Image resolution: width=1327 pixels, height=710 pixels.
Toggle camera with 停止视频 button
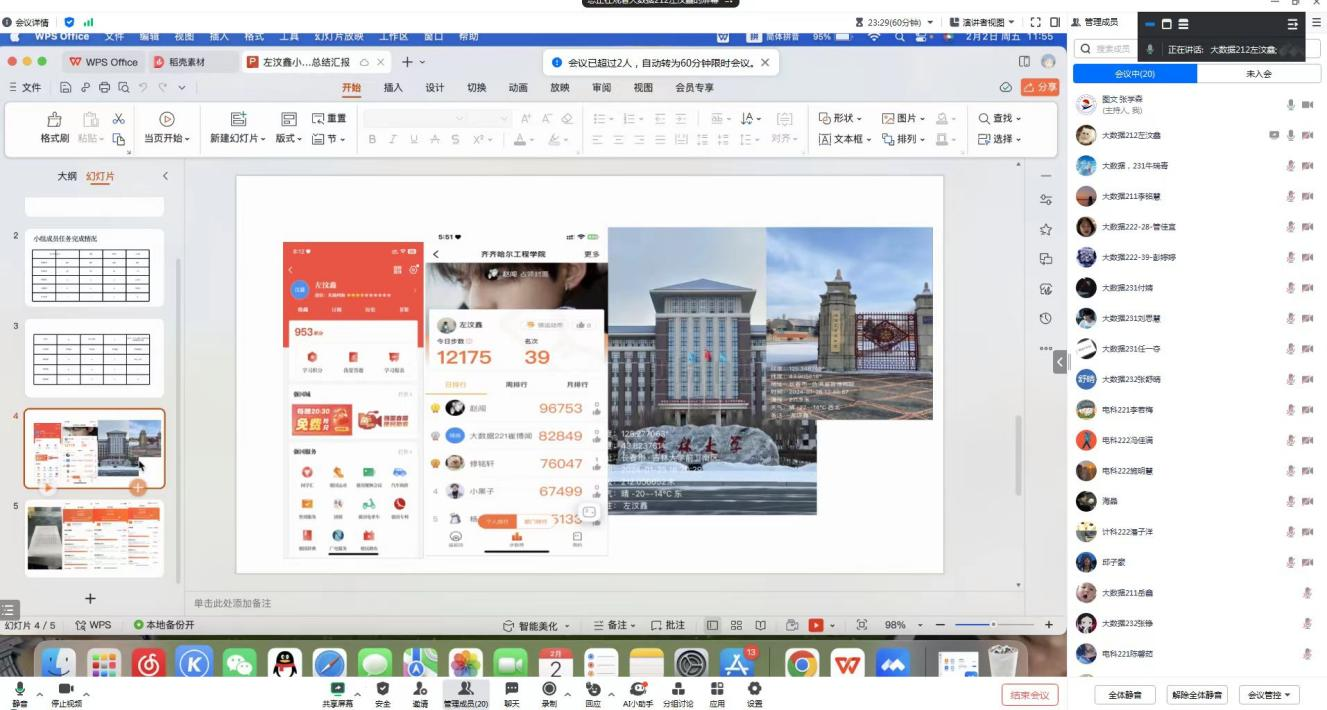pos(66,689)
